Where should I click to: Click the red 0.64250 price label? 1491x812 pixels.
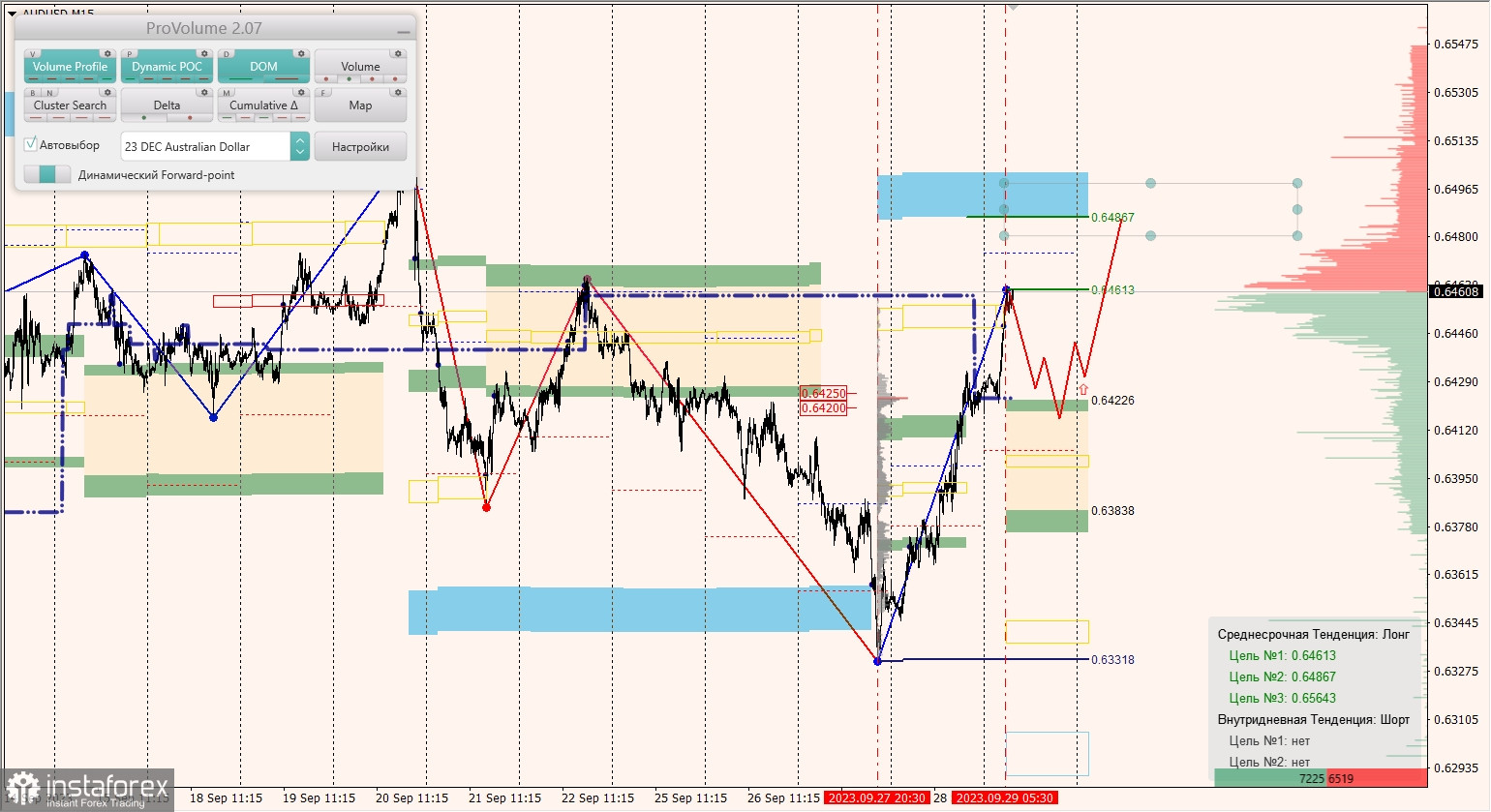(824, 394)
